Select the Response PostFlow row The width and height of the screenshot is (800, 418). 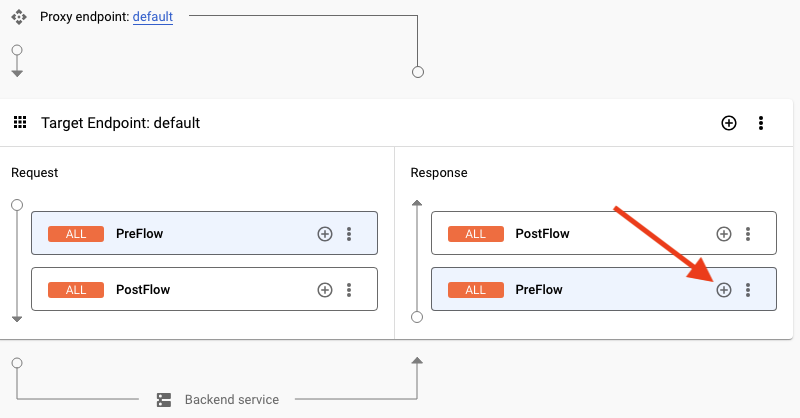(604, 233)
